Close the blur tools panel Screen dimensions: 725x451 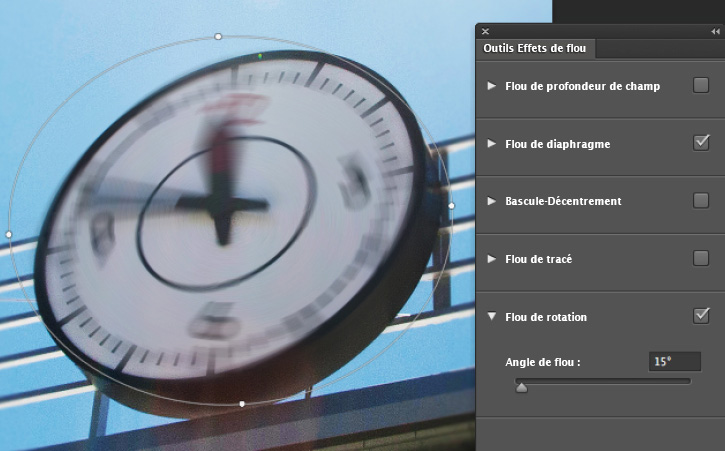pyautogui.click(x=485, y=31)
